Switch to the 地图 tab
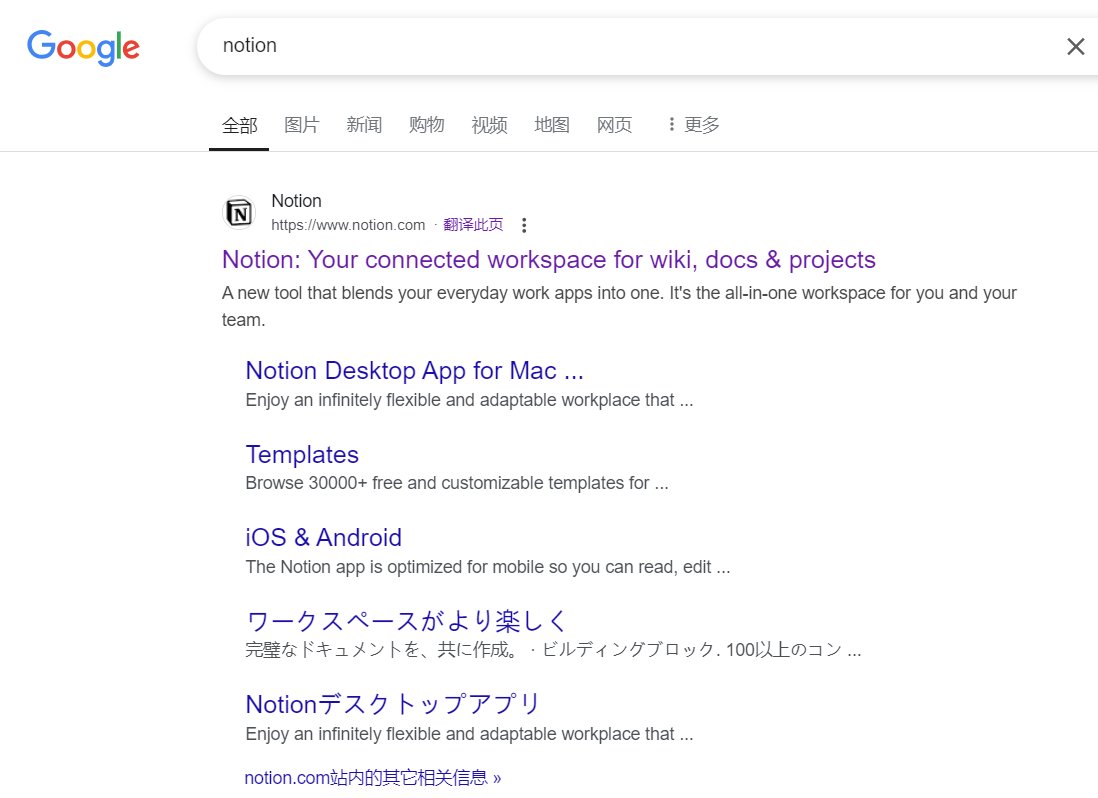 coord(552,125)
